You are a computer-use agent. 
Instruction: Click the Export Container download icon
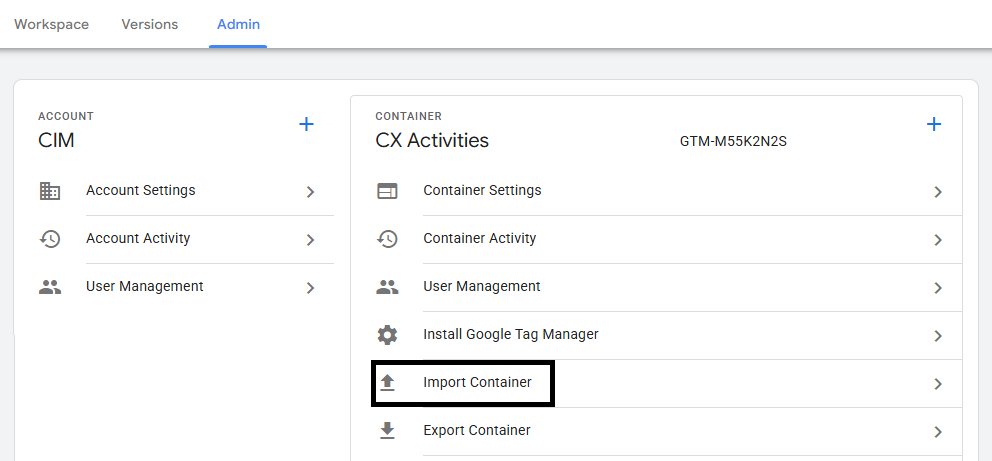click(x=387, y=431)
